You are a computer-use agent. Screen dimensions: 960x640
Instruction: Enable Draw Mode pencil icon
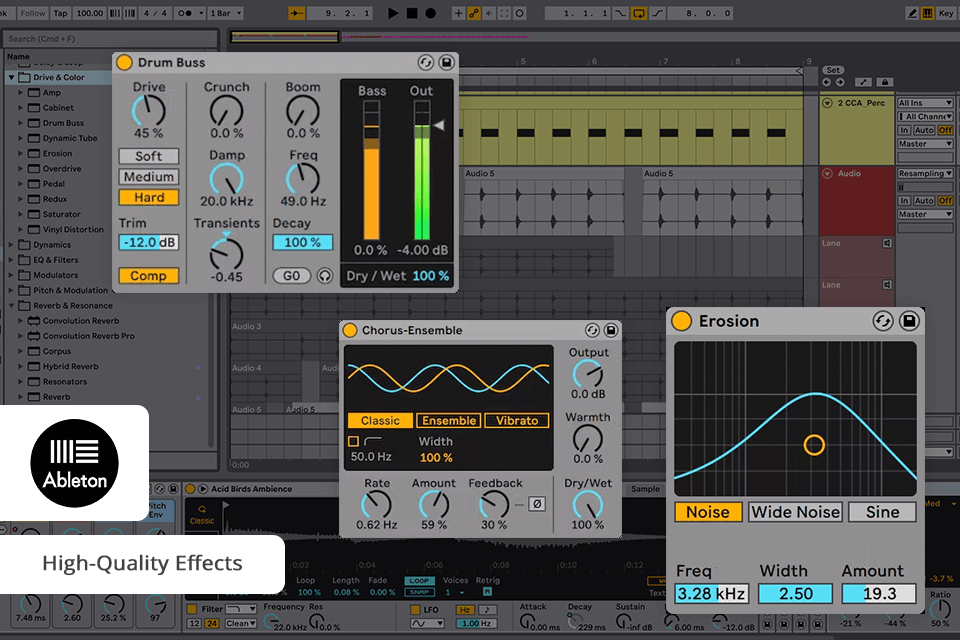[912, 13]
